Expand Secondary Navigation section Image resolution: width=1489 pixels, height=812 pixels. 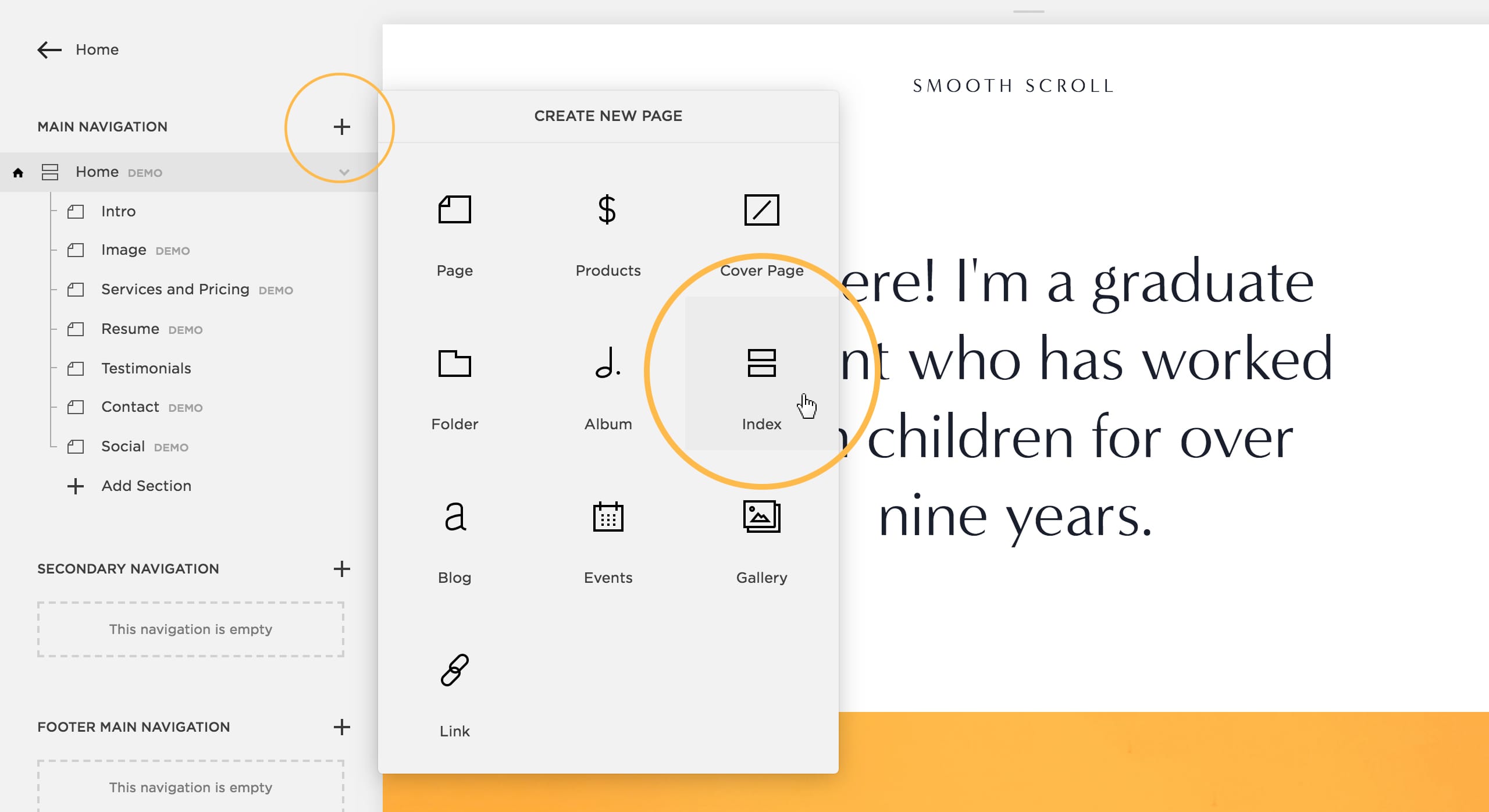(x=342, y=568)
